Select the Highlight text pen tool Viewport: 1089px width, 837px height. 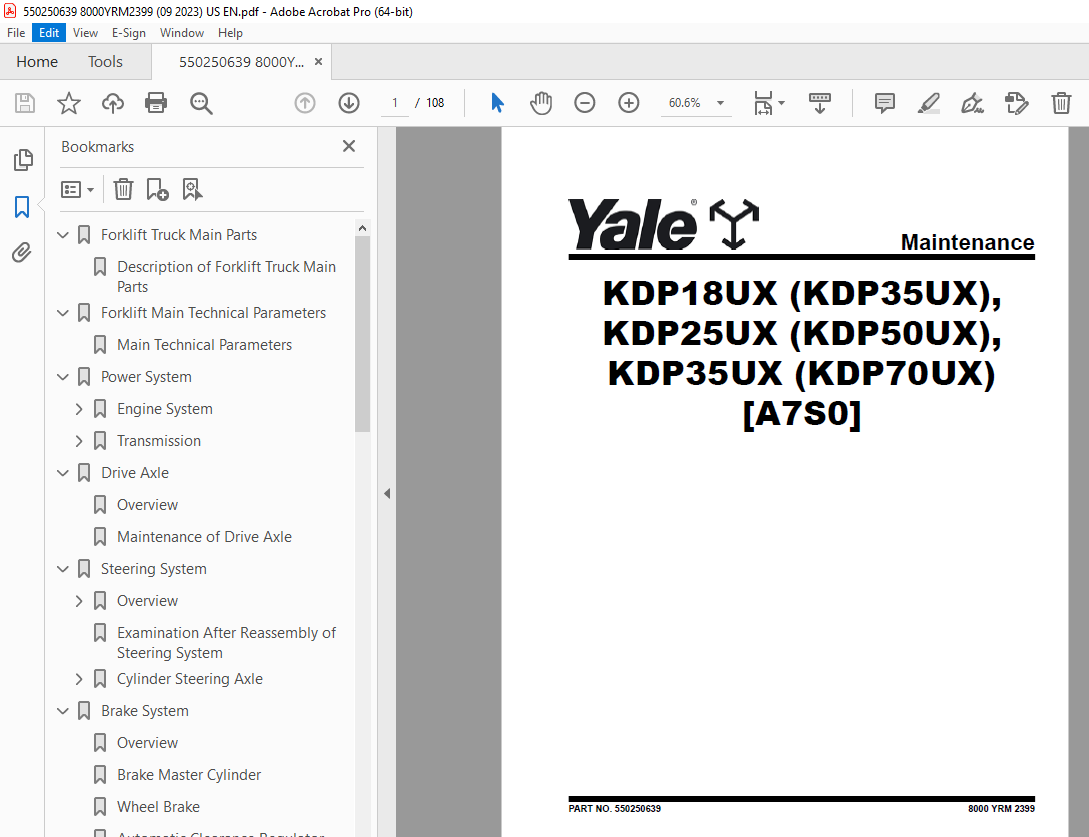coord(929,103)
